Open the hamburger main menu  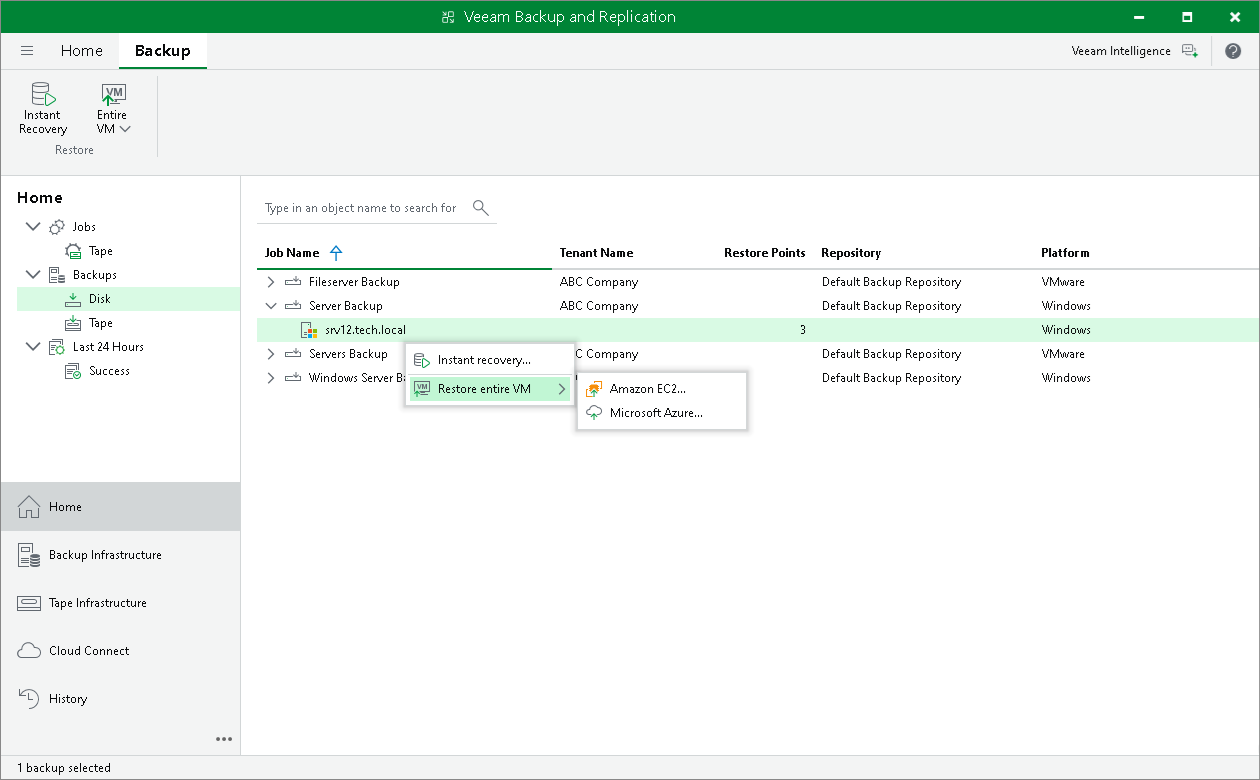[27, 51]
